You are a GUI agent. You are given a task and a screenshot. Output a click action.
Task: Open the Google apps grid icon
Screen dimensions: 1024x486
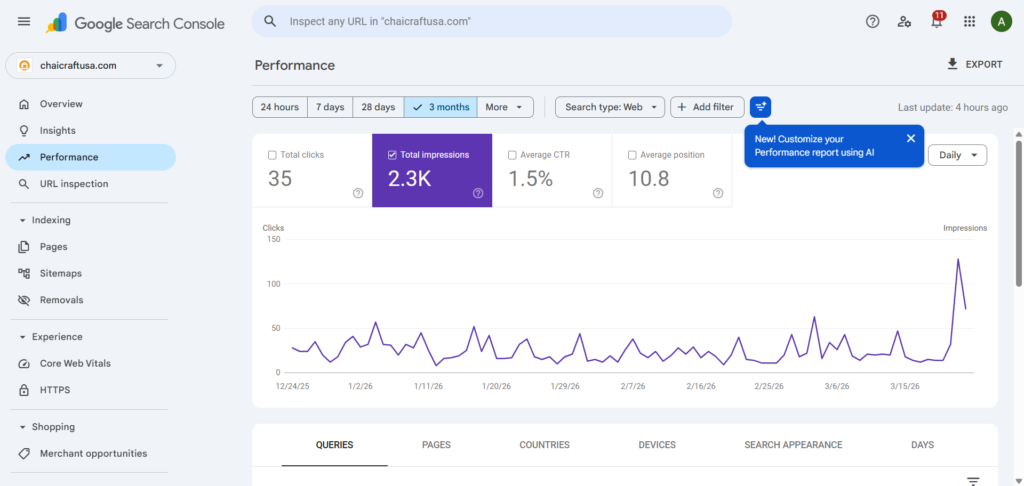(x=969, y=22)
